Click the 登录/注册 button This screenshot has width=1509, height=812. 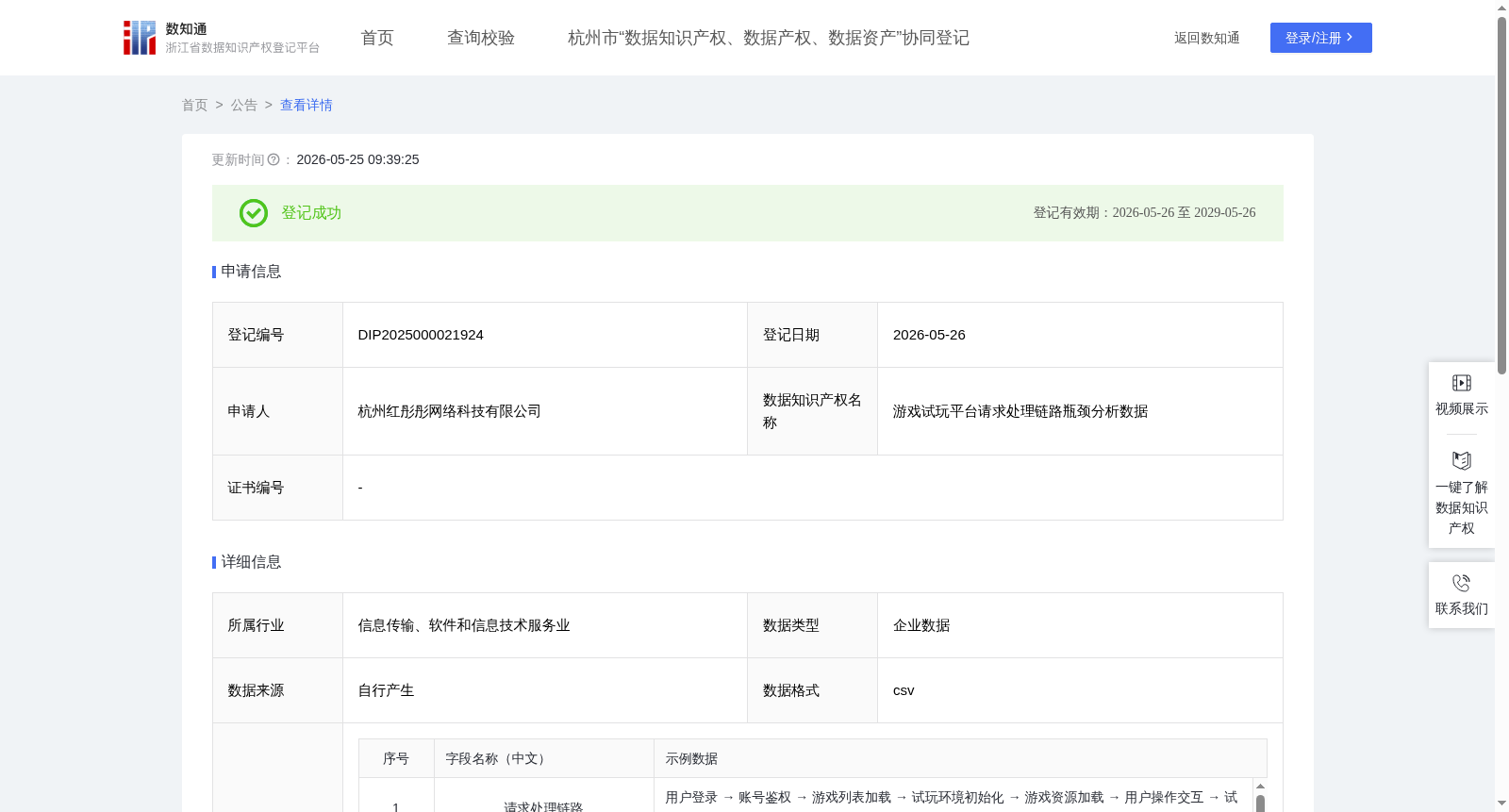[1320, 38]
